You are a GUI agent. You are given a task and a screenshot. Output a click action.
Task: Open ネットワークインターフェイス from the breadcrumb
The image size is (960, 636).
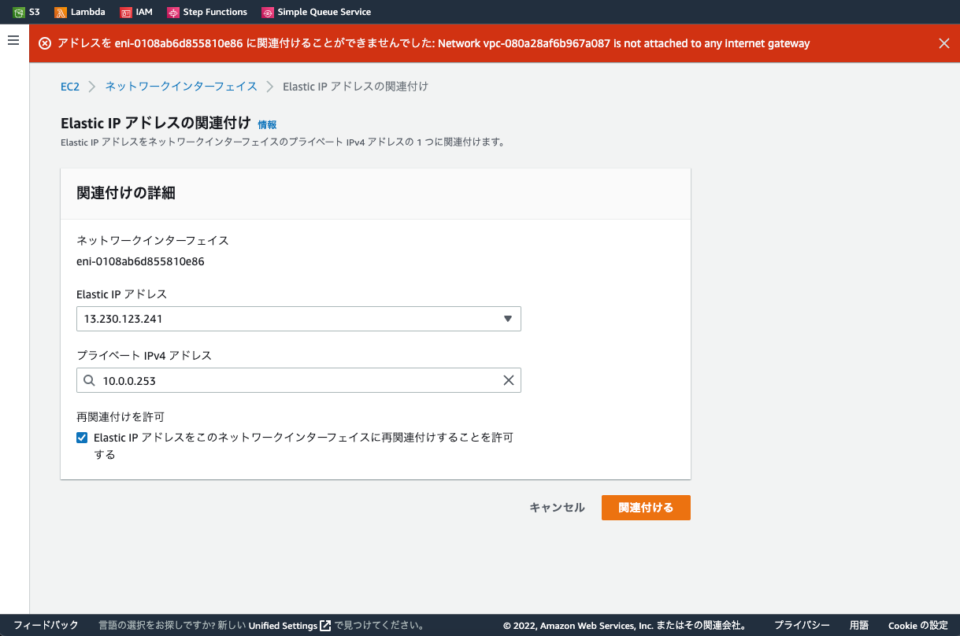coord(181,87)
